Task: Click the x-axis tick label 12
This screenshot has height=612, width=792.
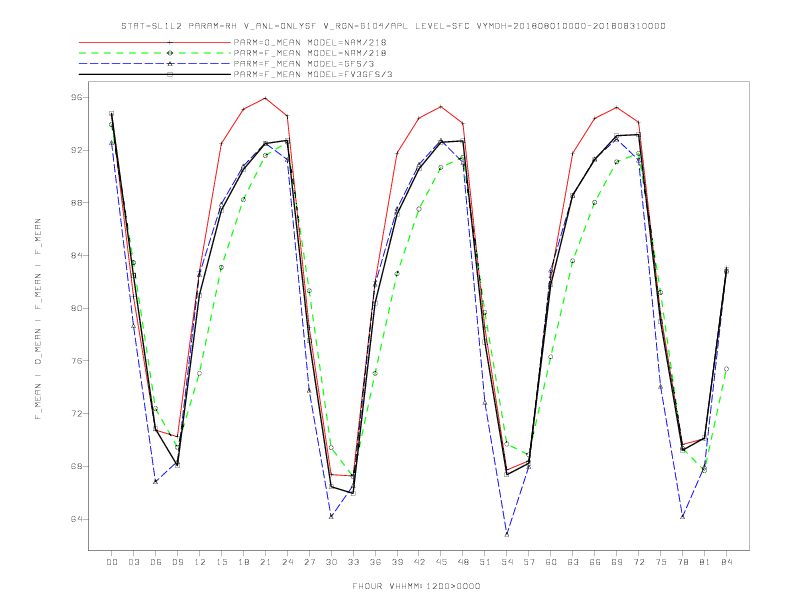Action: click(200, 562)
